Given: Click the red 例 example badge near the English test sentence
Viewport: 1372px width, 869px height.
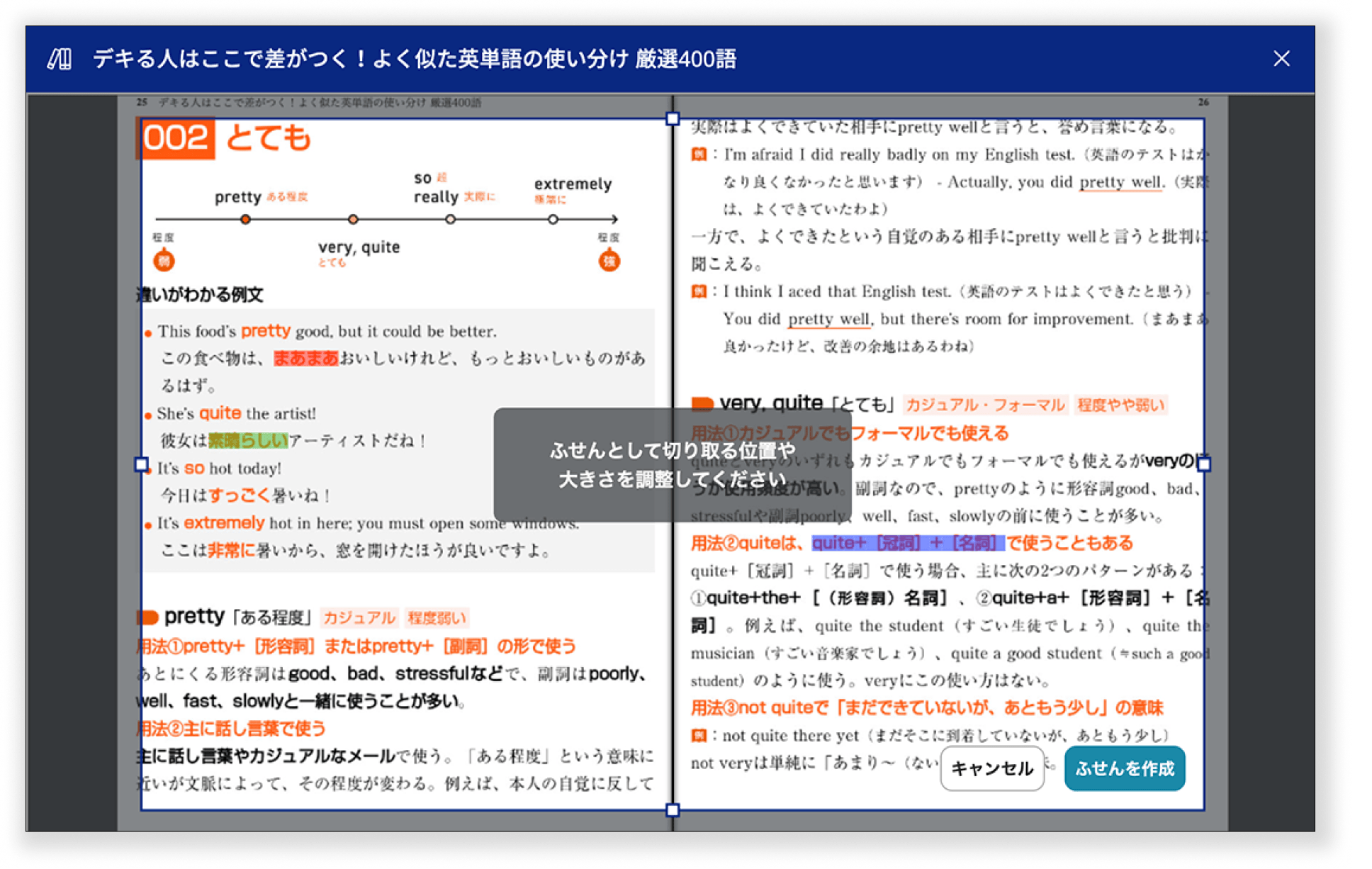Looking at the screenshot, I should click(x=699, y=155).
